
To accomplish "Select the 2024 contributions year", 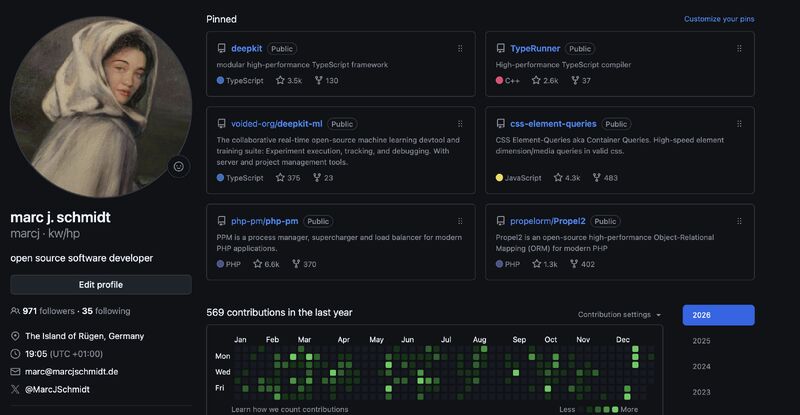I will (702, 366).
